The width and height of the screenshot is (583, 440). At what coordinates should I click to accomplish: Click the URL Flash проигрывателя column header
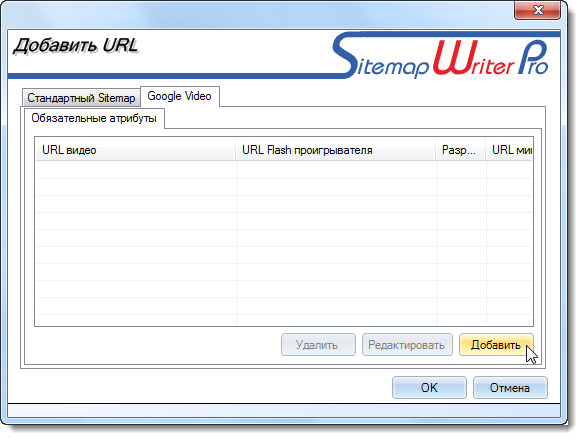(x=335, y=150)
